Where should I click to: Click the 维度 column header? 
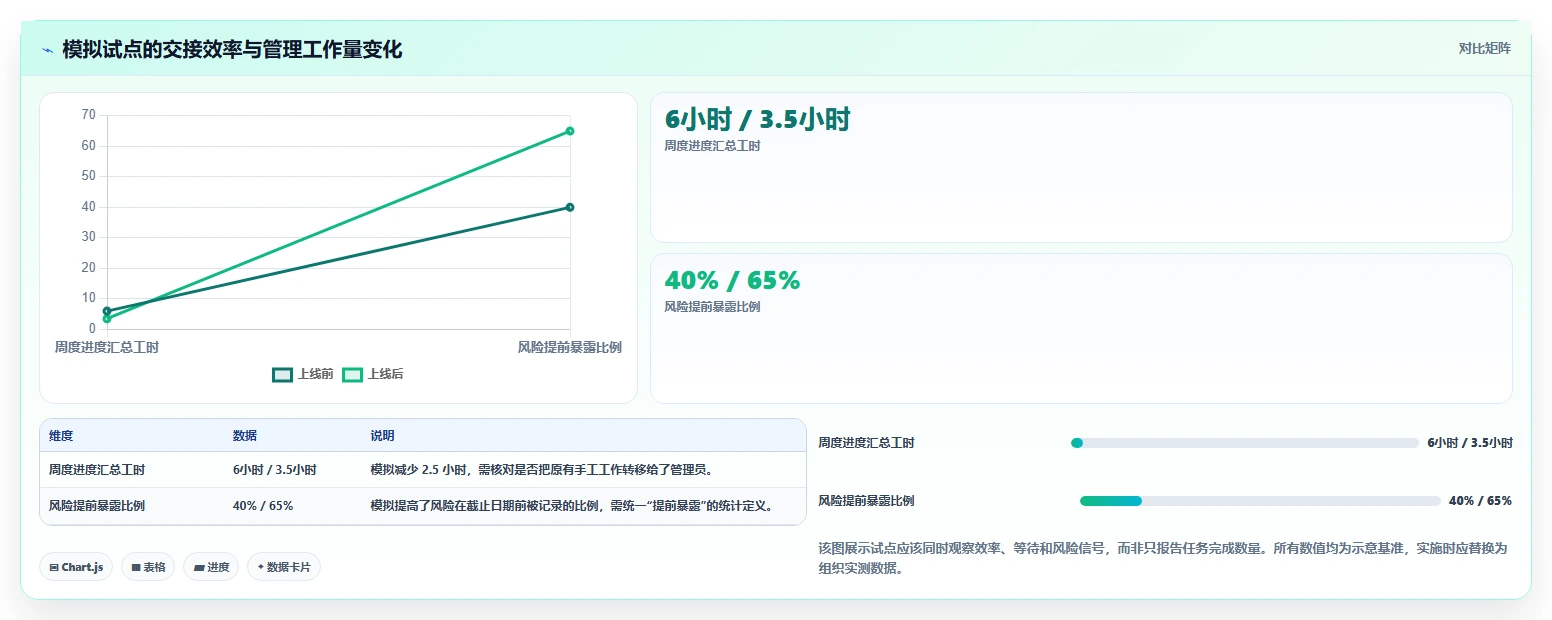click(x=61, y=436)
